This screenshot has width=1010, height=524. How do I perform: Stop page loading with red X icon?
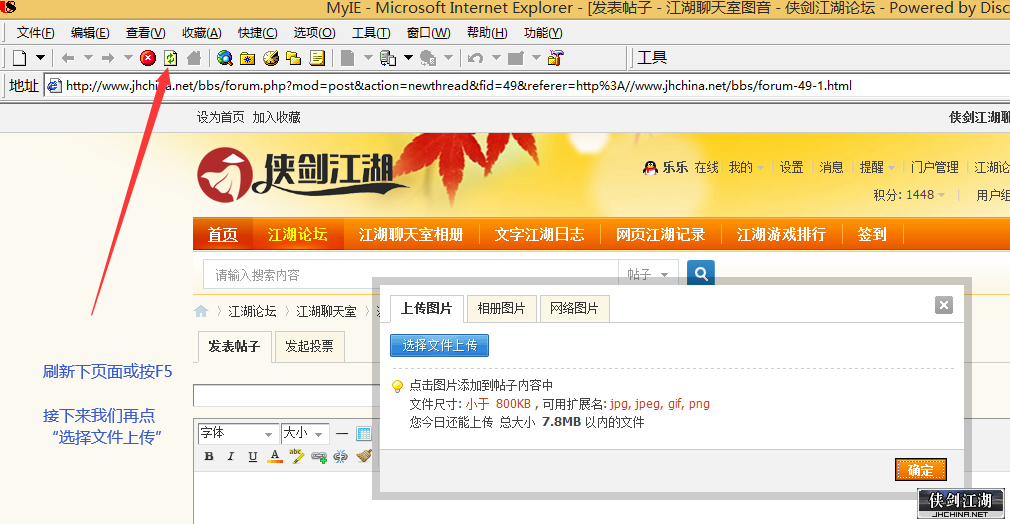click(148, 58)
